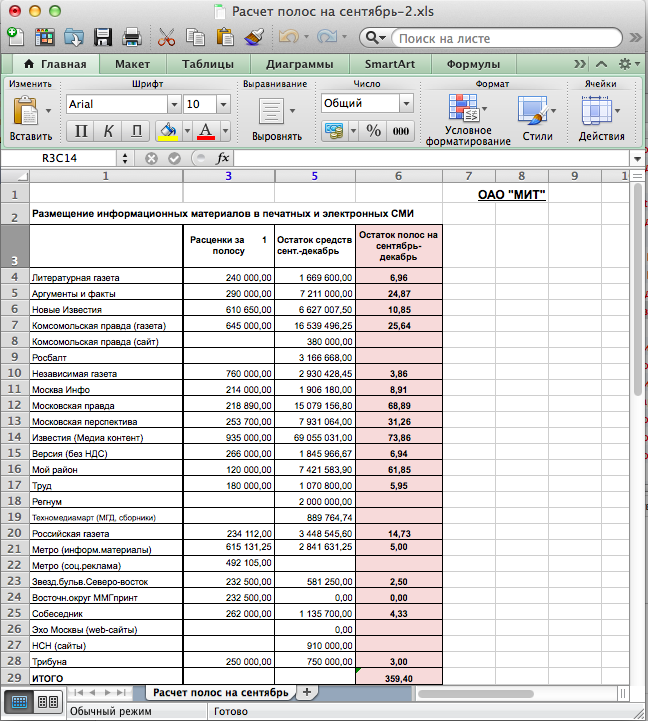
Task: Select the ИТОГО total cell 359,40
Action: pyautogui.click(x=399, y=678)
